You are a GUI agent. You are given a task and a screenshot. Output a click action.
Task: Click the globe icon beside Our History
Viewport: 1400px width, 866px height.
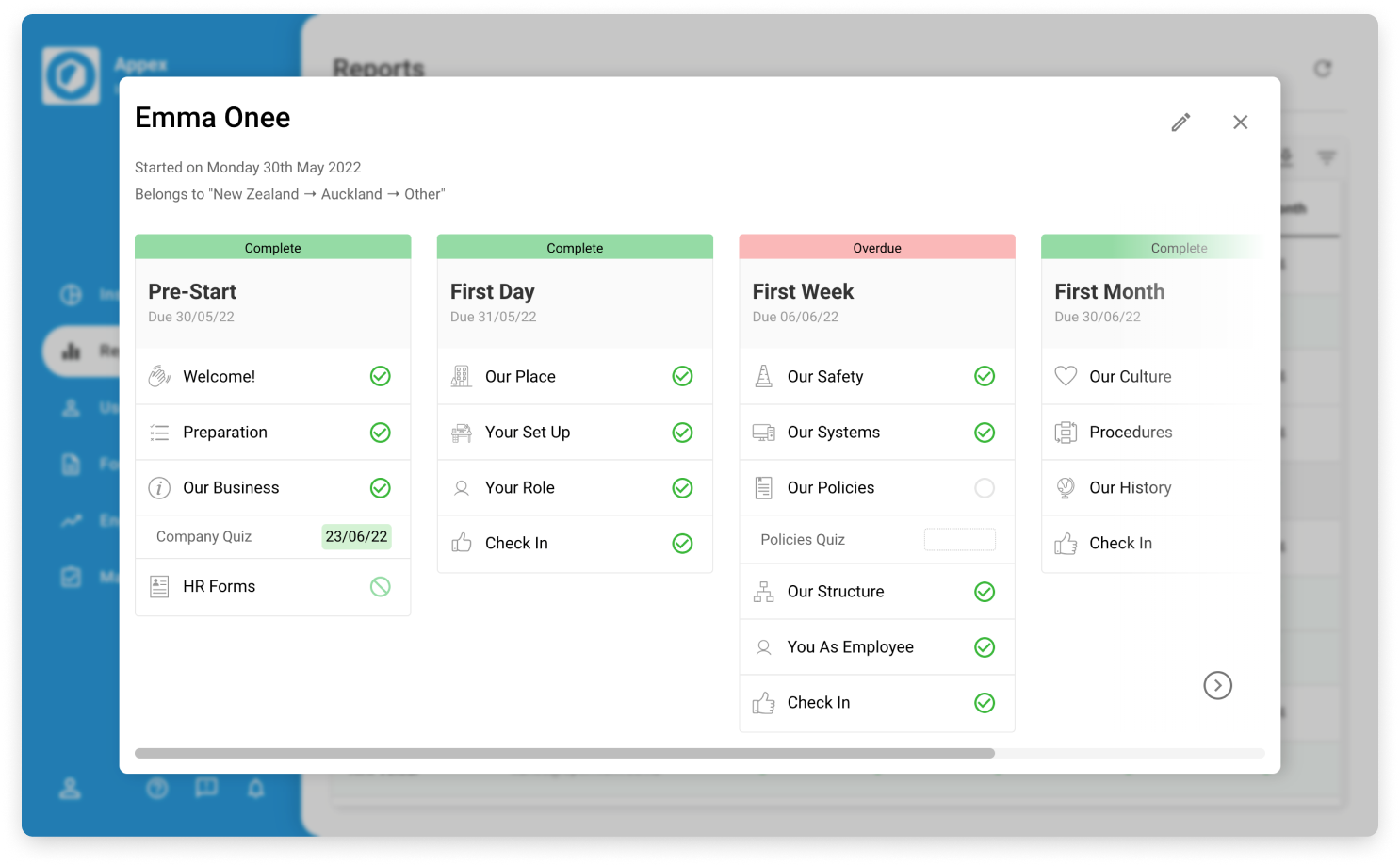(1066, 487)
